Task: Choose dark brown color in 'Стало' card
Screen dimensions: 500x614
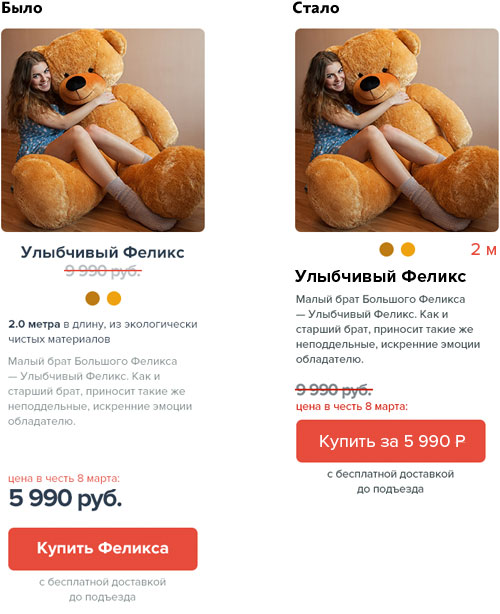Action: pos(386,249)
